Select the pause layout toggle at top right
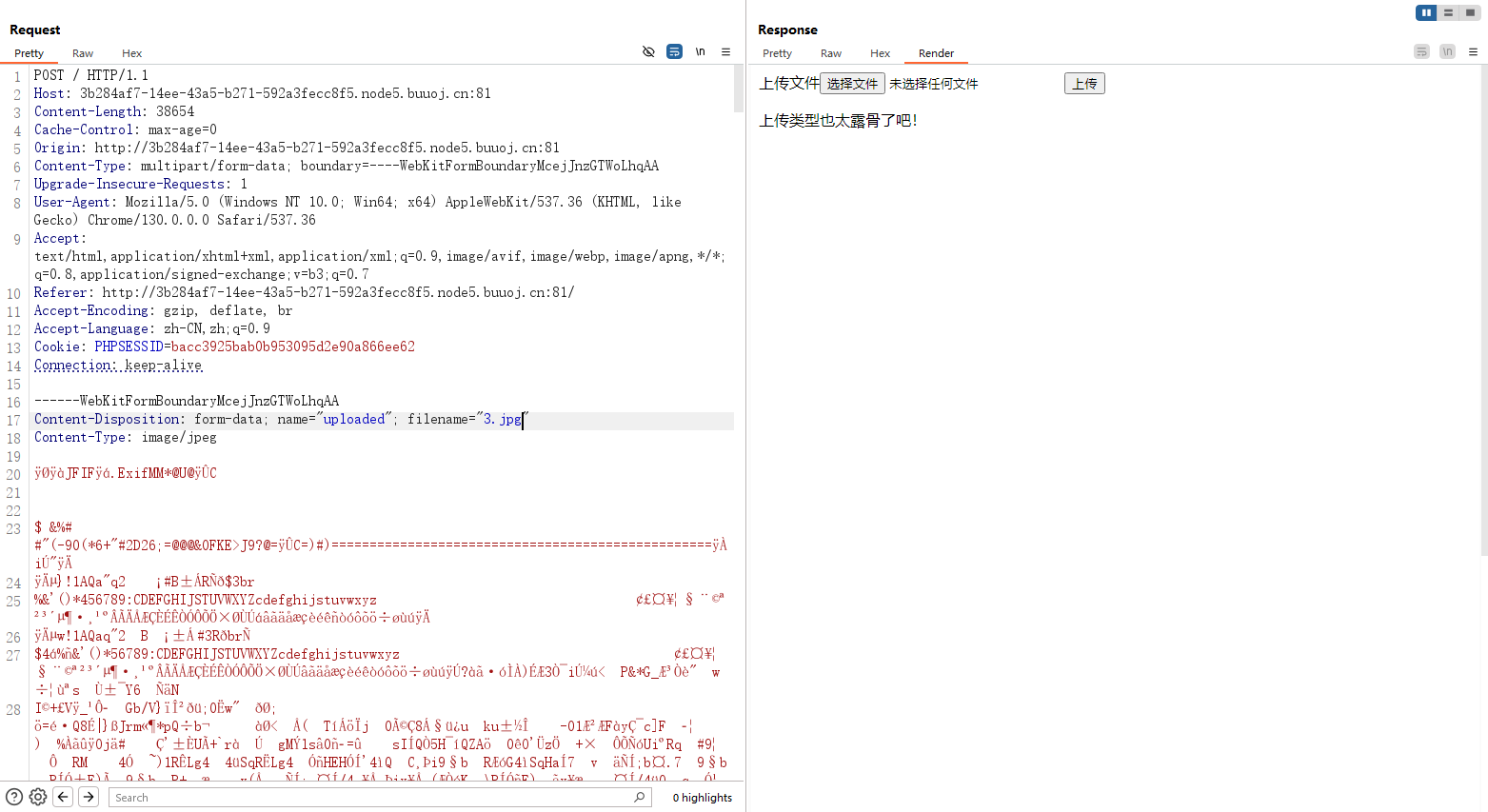This screenshot has width=1488, height=812. tap(1425, 12)
